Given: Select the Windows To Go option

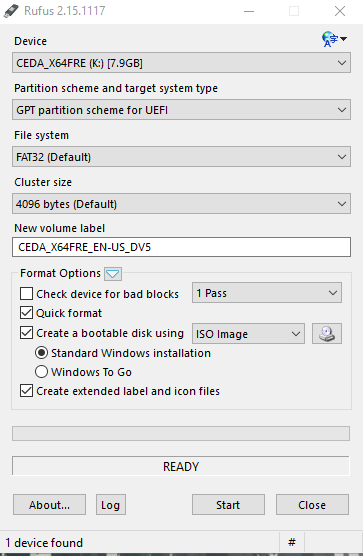Looking at the screenshot, I should 41,372.
